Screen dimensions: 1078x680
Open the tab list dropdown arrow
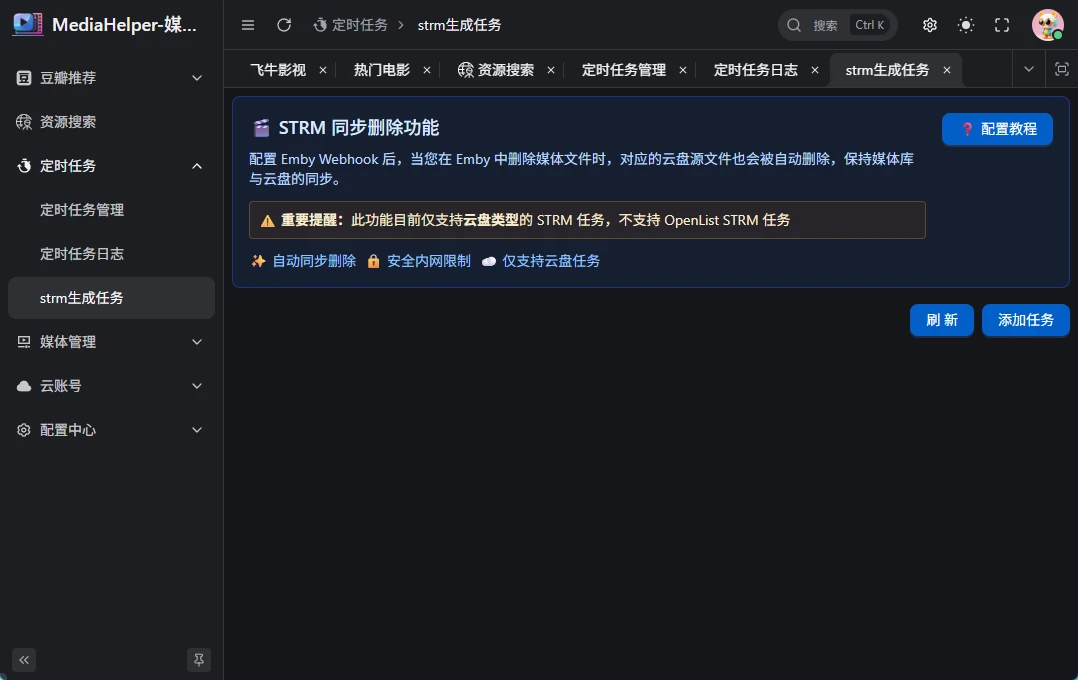click(x=1029, y=69)
